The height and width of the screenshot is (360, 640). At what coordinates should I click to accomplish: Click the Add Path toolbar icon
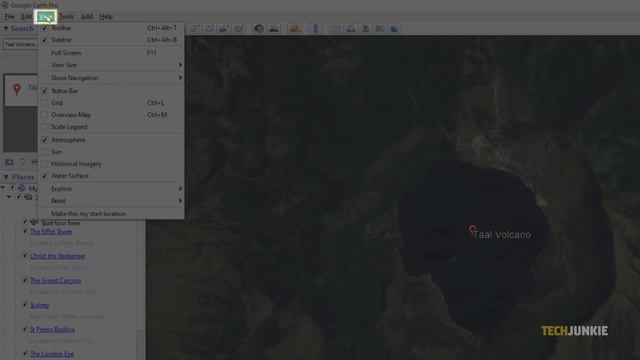[x=210, y=28]
